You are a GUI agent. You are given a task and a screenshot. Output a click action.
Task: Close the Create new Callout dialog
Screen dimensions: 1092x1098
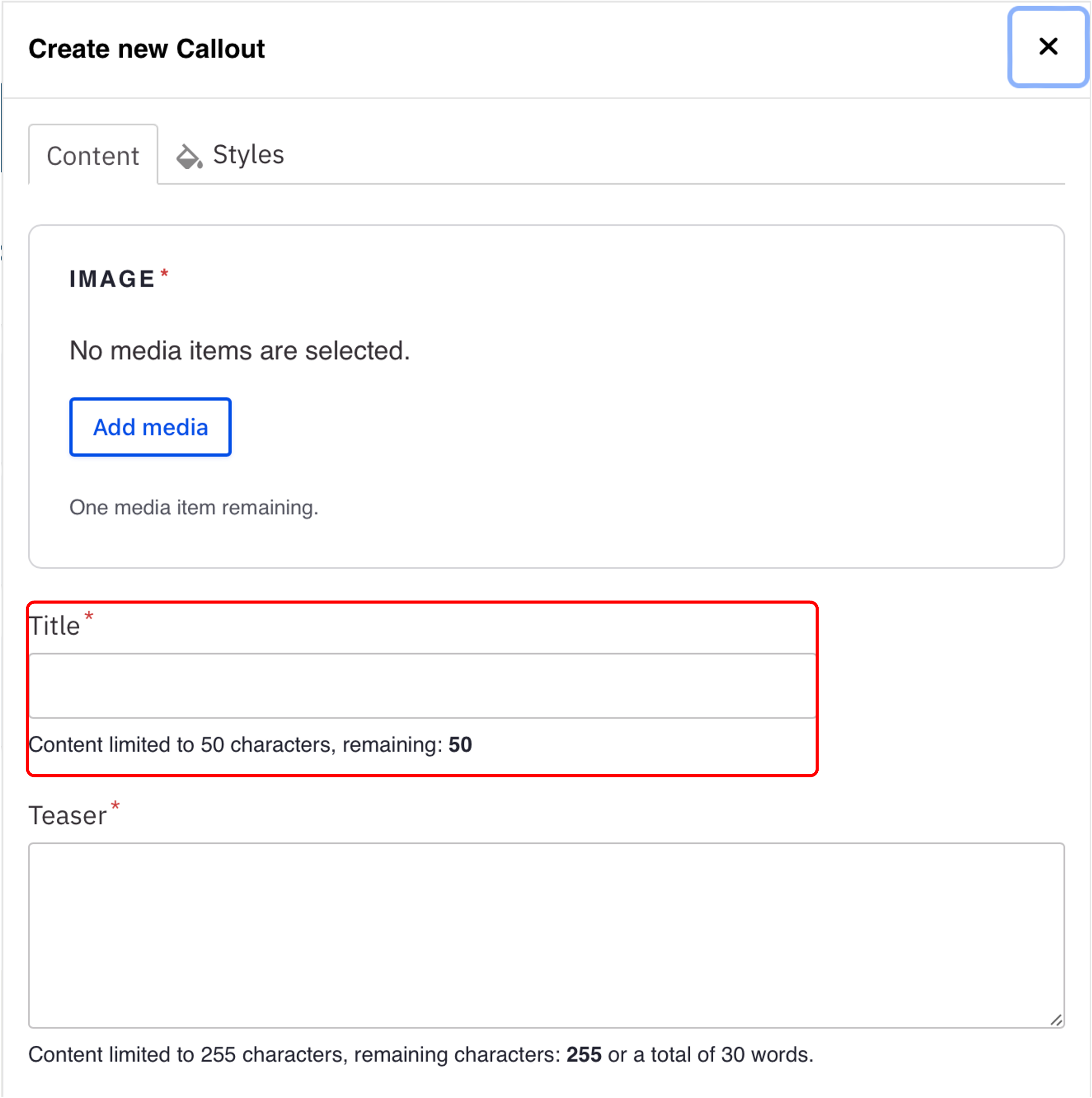pyautogui.click(x=1048, y=47)
